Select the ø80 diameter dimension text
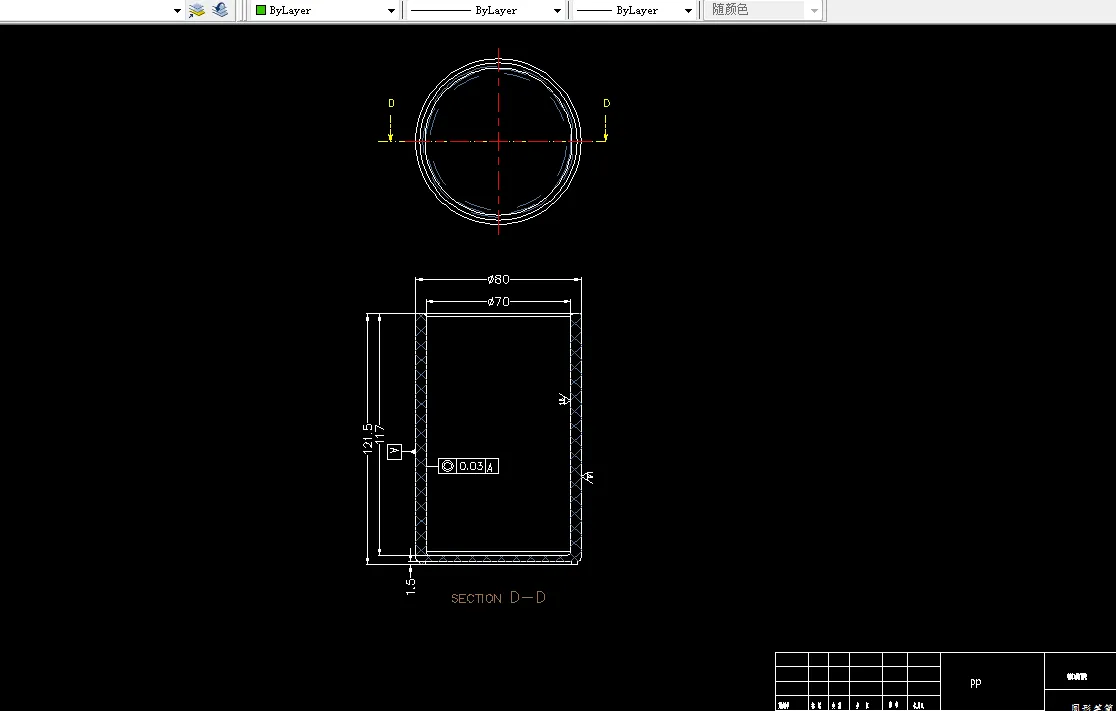The image size is (1116, 711). tap(498, 279)
